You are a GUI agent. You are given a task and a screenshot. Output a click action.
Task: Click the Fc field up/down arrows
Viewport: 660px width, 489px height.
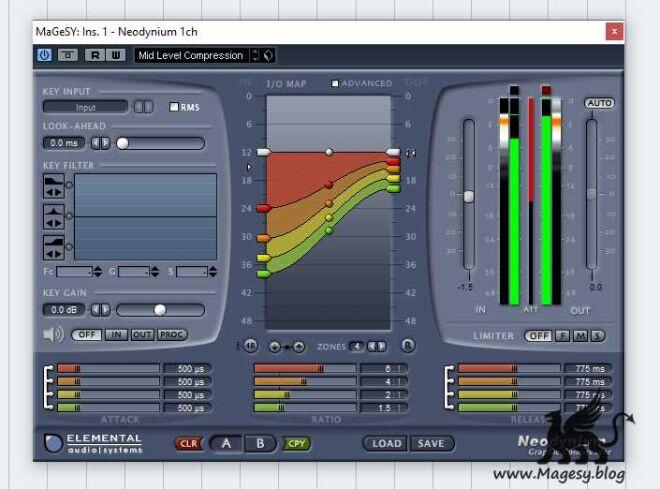(98, 272)
